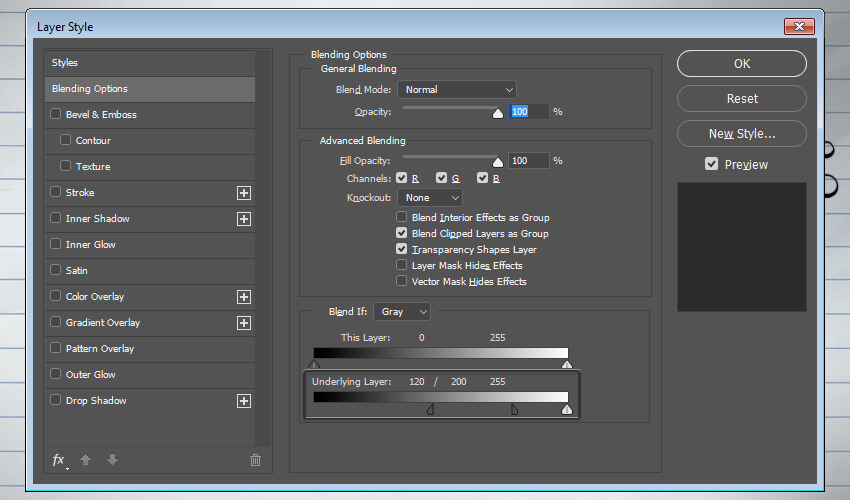Image resolution: width=850 pixels, height=500 pixels.
Task: Click Underlying Layer white point slider
Action: [x=567, y=409]
